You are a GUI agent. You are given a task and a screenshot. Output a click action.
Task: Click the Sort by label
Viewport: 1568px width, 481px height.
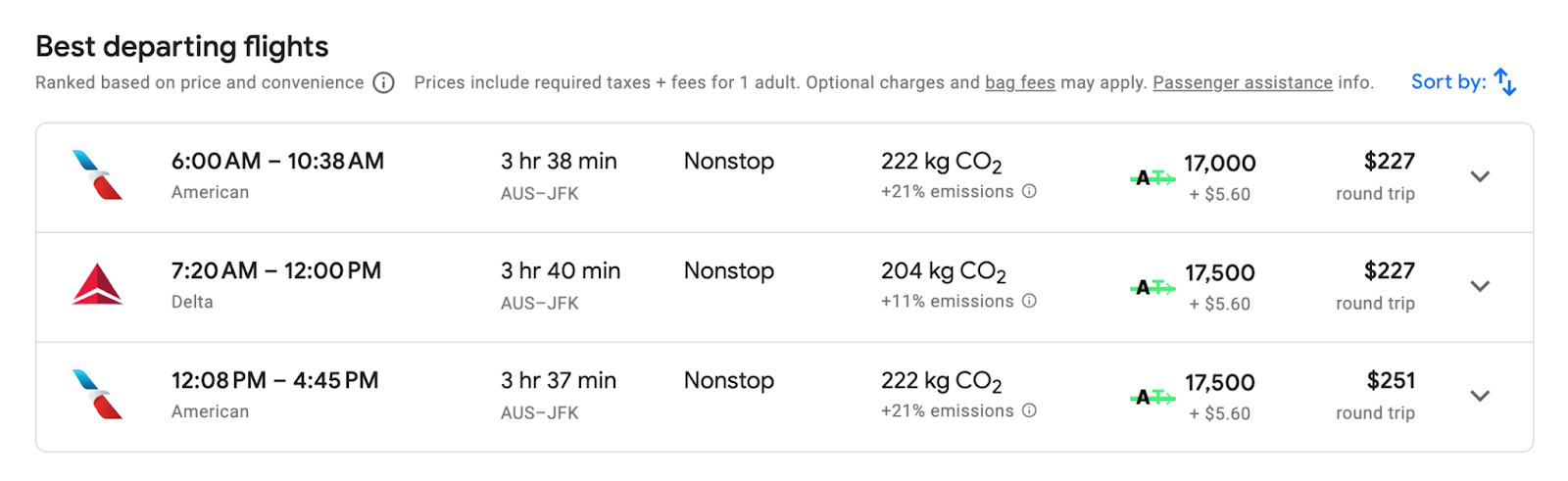1448,82
